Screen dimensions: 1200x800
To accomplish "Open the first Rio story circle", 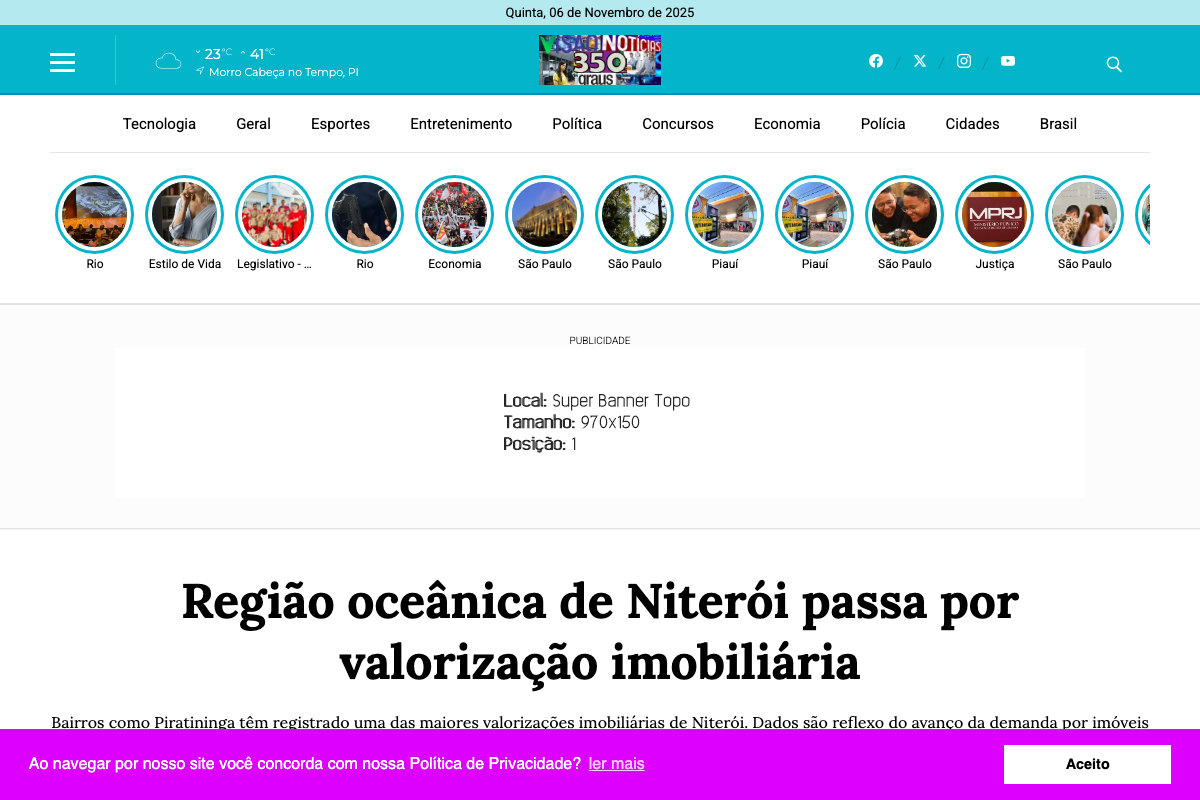I will 94,214.
